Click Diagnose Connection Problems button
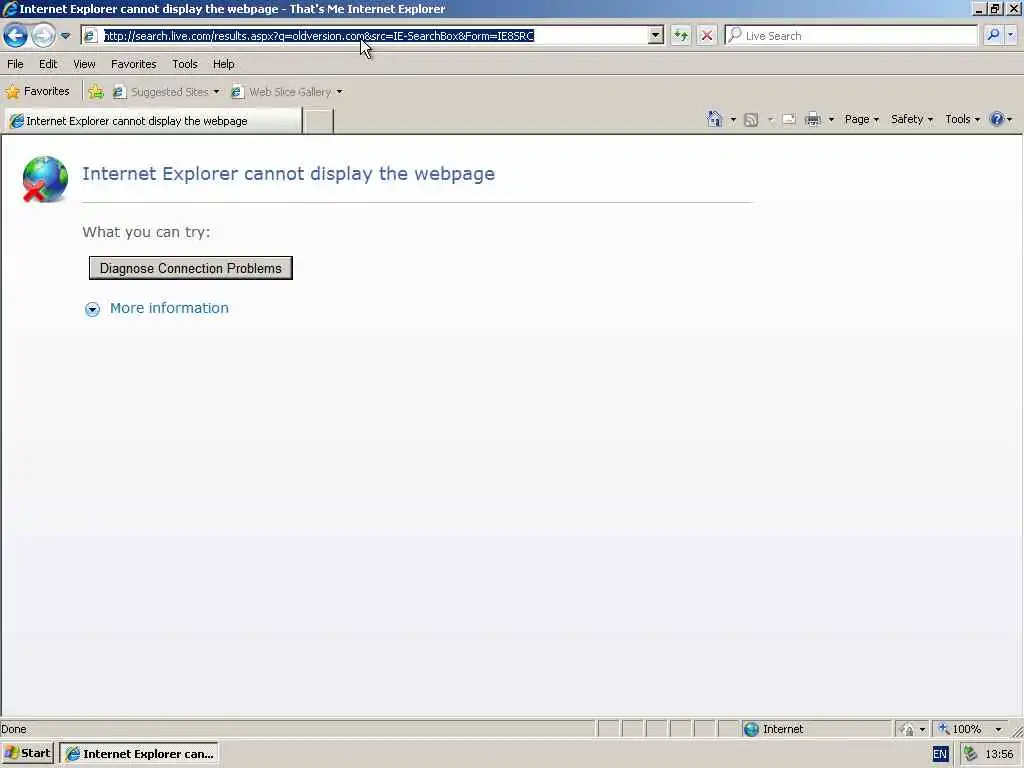The image size is (1024, 768). point(191,268)
